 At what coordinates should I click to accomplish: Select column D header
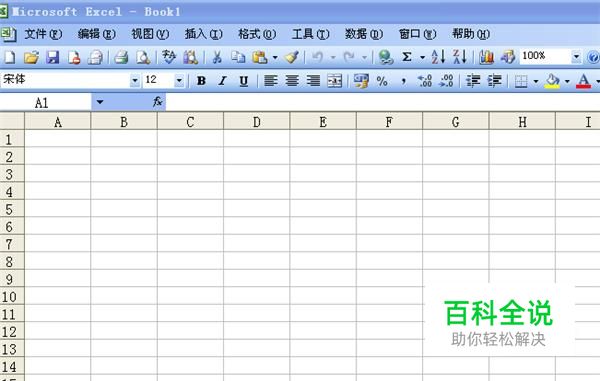click(x=257, y=122)
